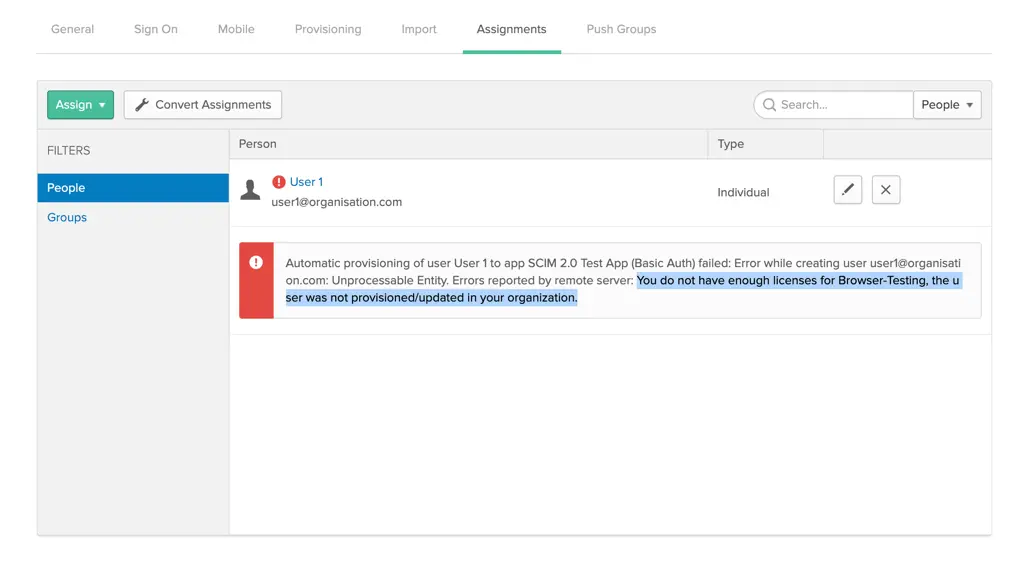The height and width of the screenshot is (563, 1020).
Task: Filter assignments by Groups
Action: pos(67,217)
